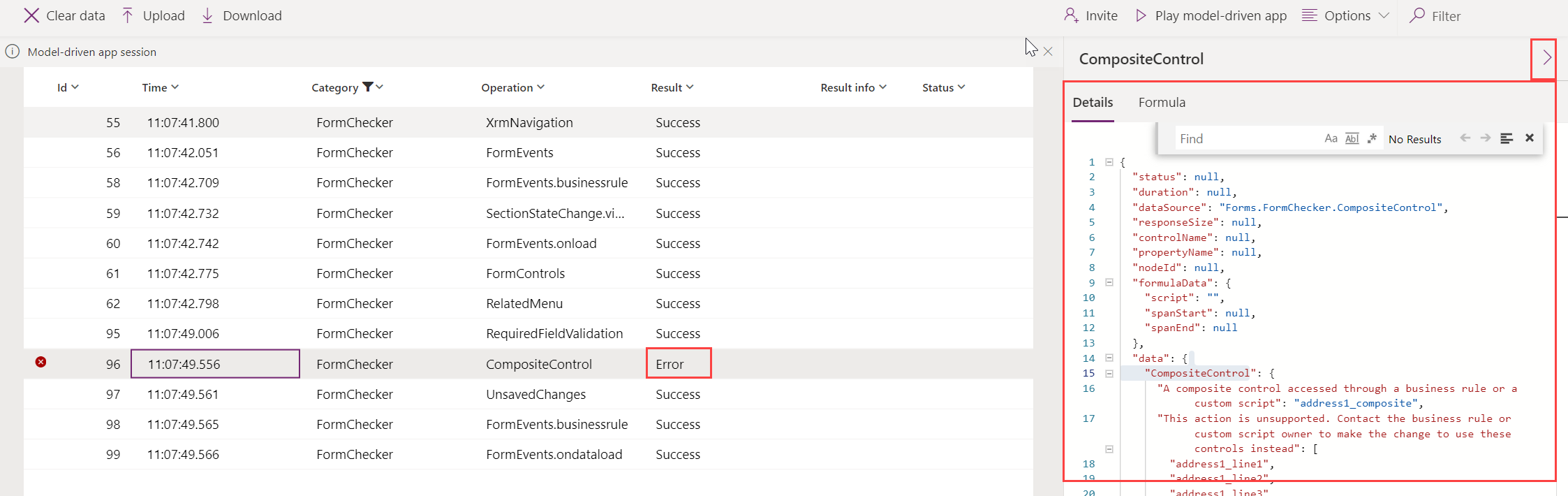The image size is (1568, 496).
Task: Click the red error icon on row 96
Action: [x=41, y=362]
